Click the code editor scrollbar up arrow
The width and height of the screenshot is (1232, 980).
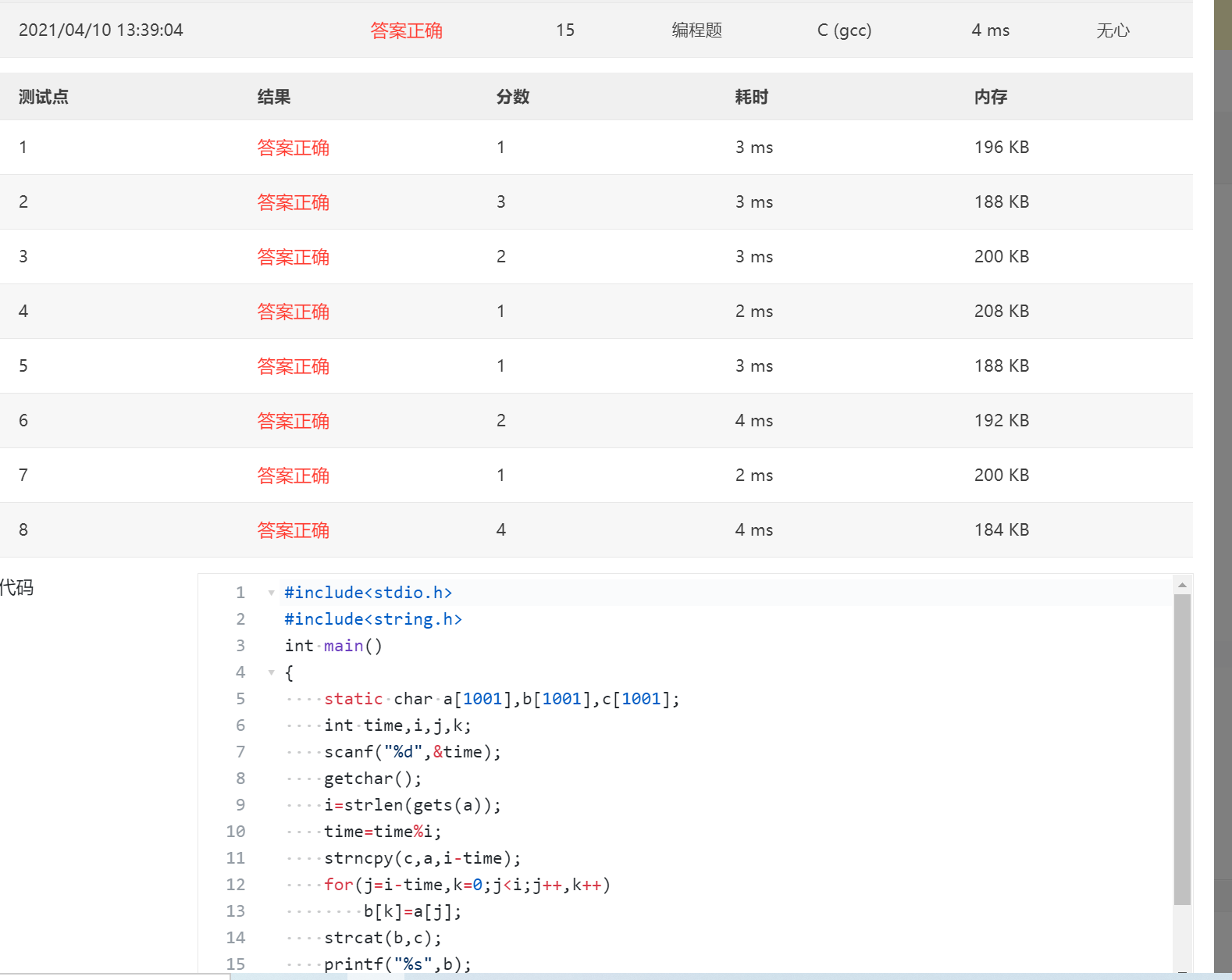pos(1182,584)
